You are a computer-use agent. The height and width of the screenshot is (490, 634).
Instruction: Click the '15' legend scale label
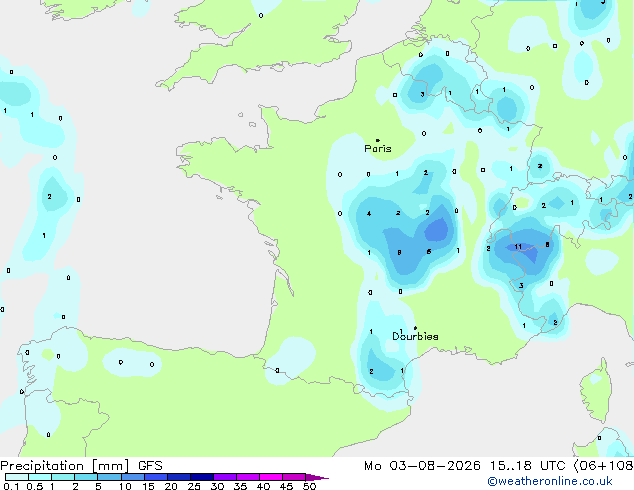148,486
